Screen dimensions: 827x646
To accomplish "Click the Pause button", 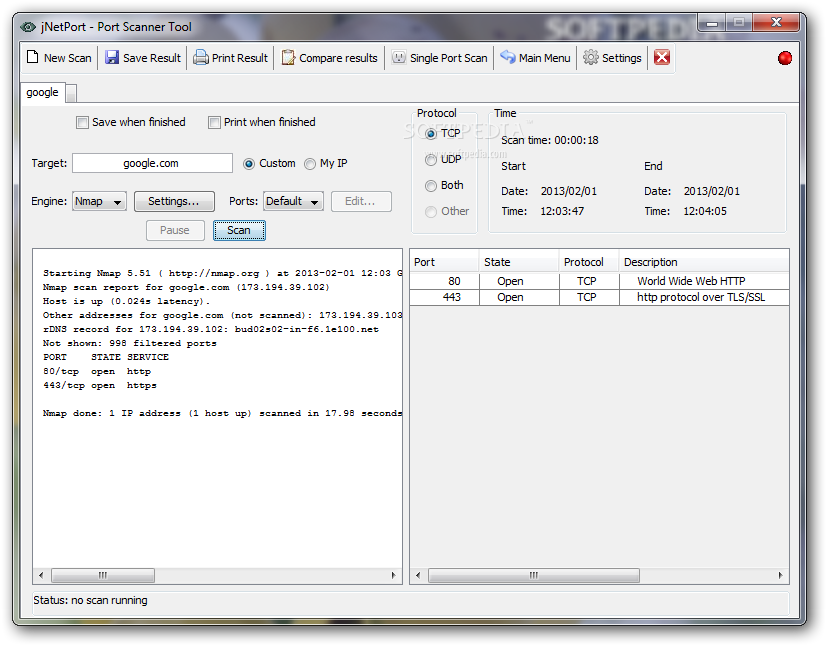I will pos(175,230).
